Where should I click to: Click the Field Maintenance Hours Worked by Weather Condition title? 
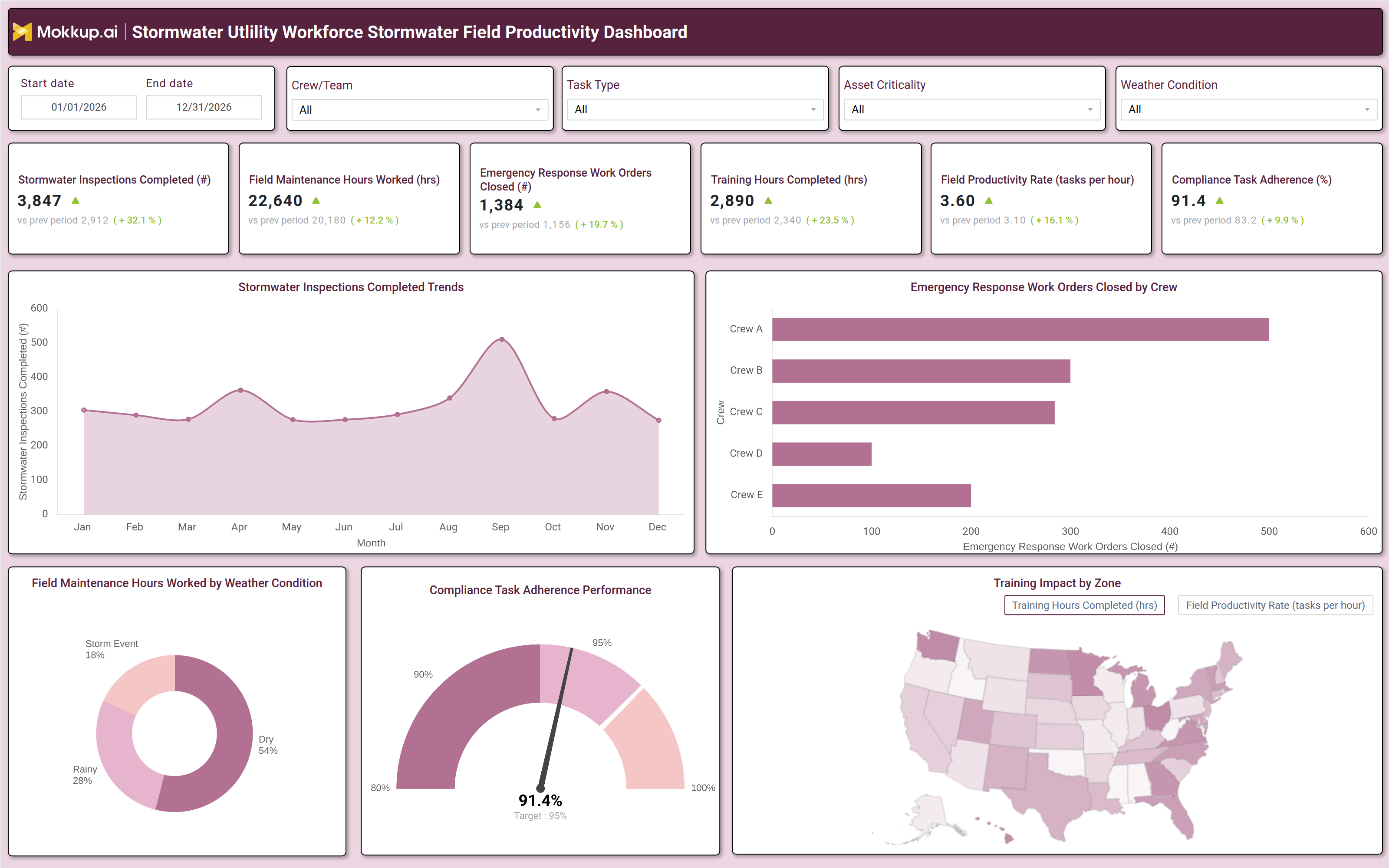(177, 583)
